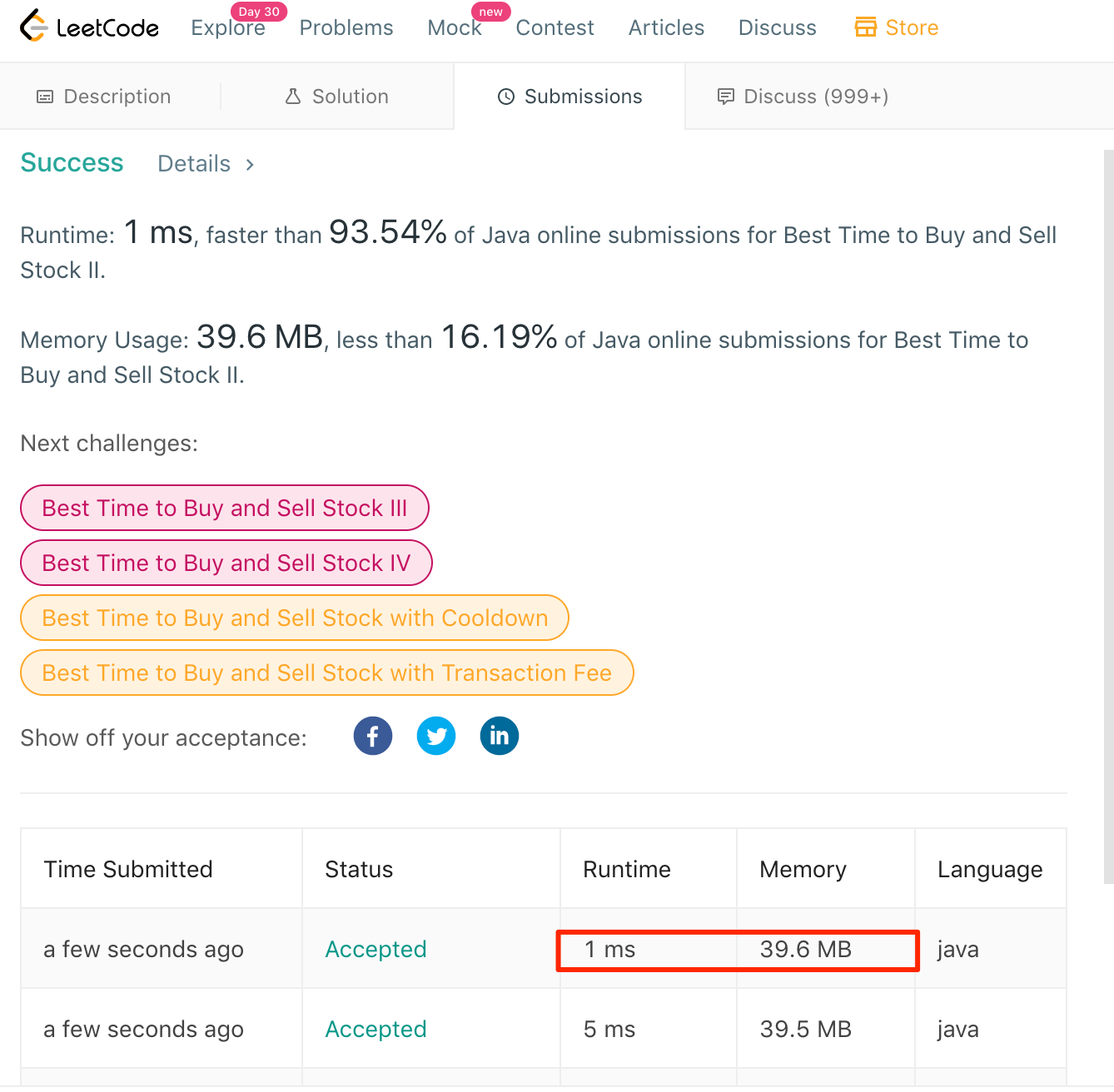Click the flask icon on the Solution tab
The width and height of the screenshot is (1114, 1092).
(x=293, y=96)
